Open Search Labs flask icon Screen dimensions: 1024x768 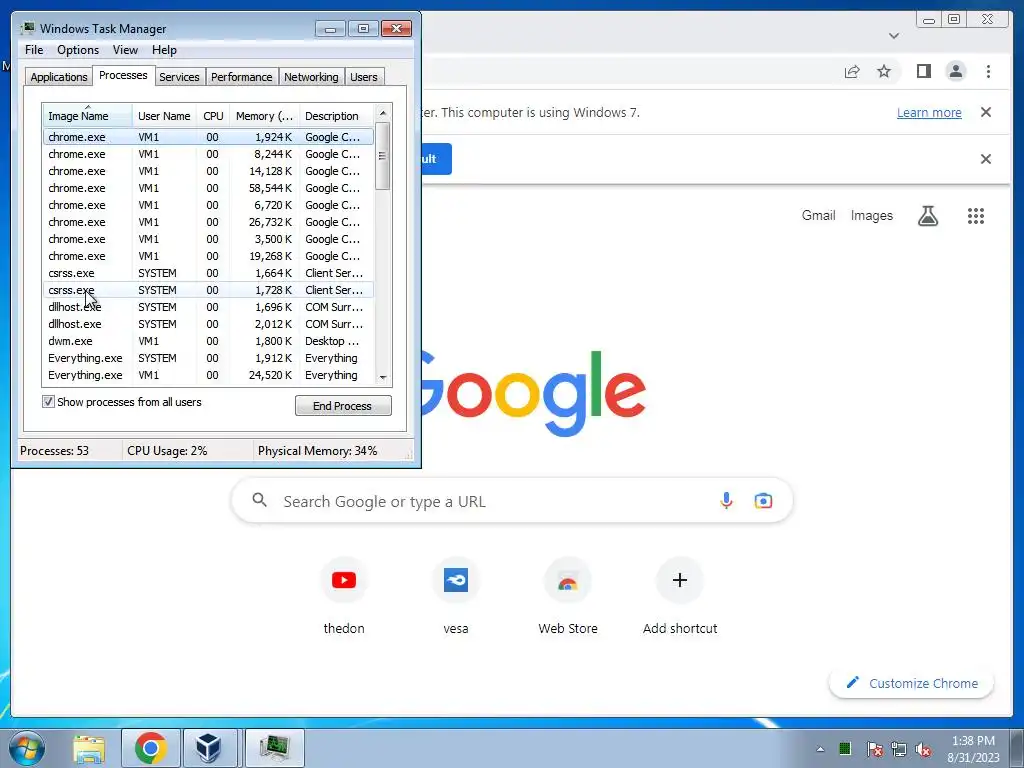927,216
